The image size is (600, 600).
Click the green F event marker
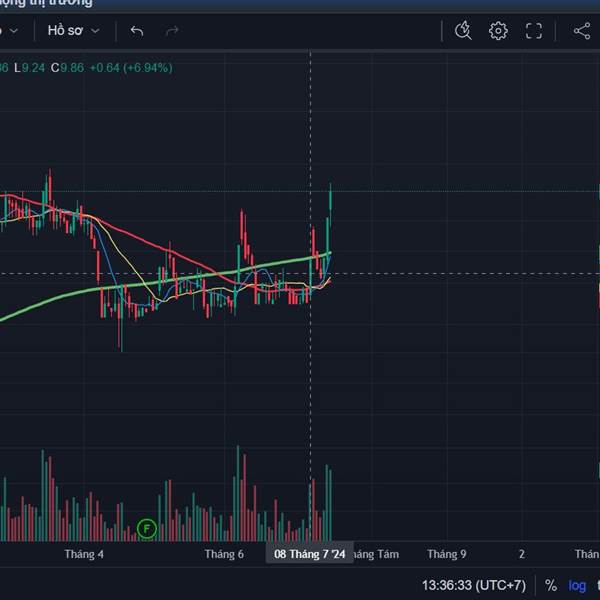click(147, 529)
